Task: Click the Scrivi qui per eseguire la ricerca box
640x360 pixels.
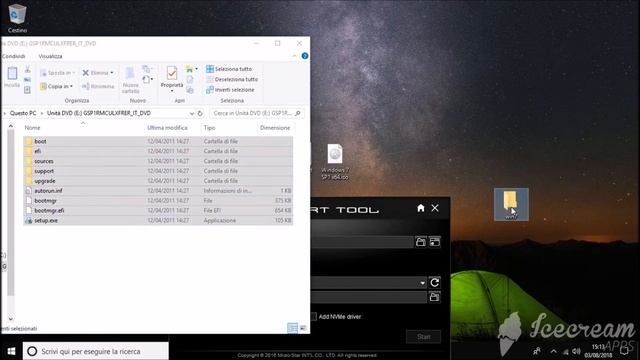Action: pyautogui.click(x=96, y=351)
